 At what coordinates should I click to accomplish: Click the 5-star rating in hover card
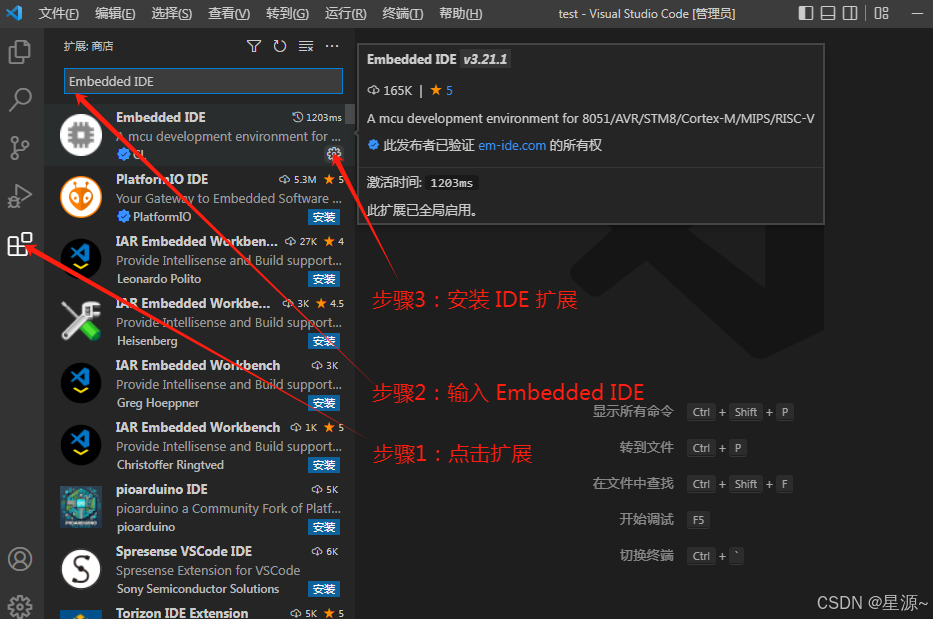tap(442, 90)
